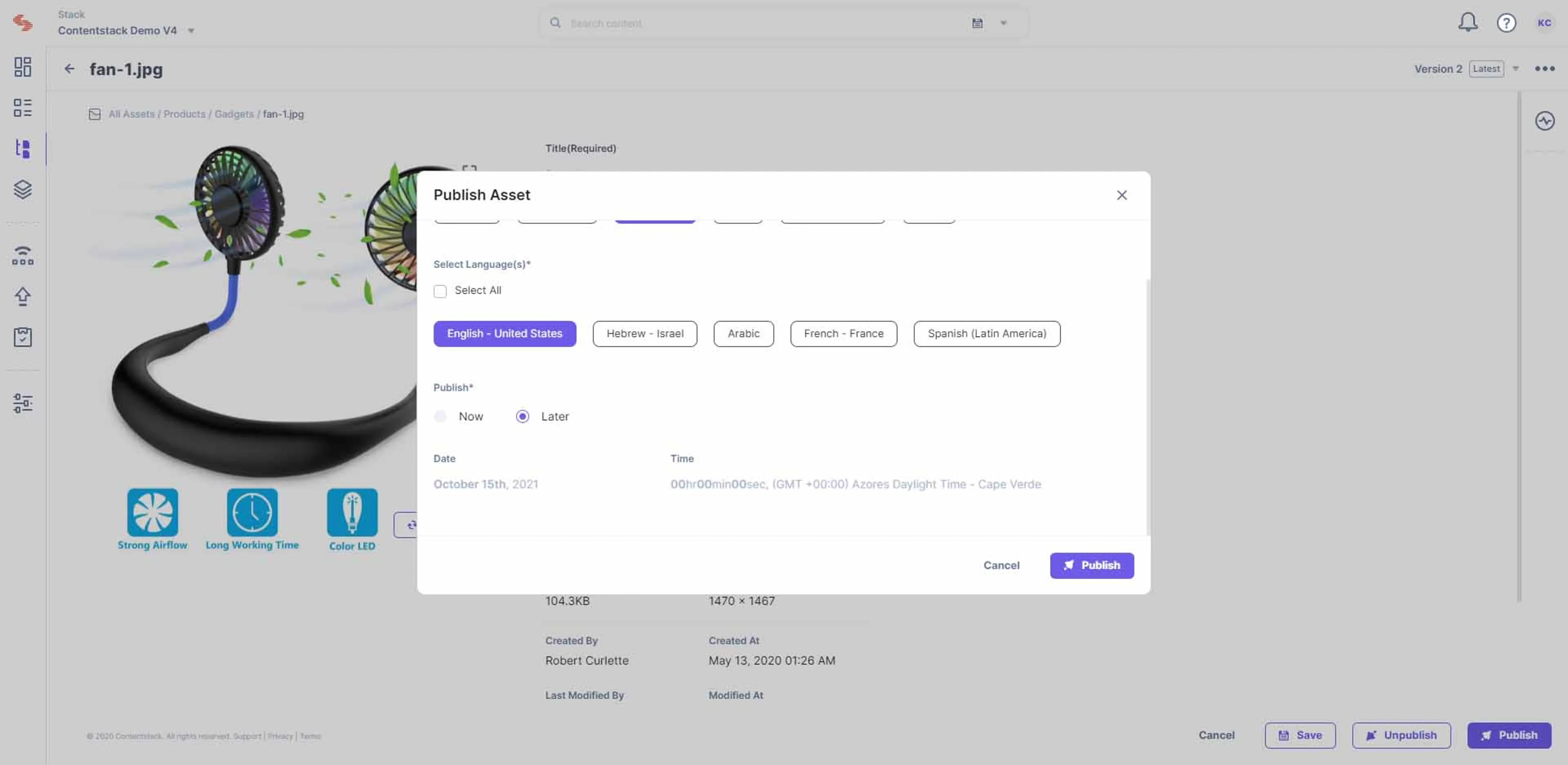Image resolution: width=1568 pixels, height=765 pixels.
Task: Select the Hebrew - Israel language tag
Action: pos(645,334)
